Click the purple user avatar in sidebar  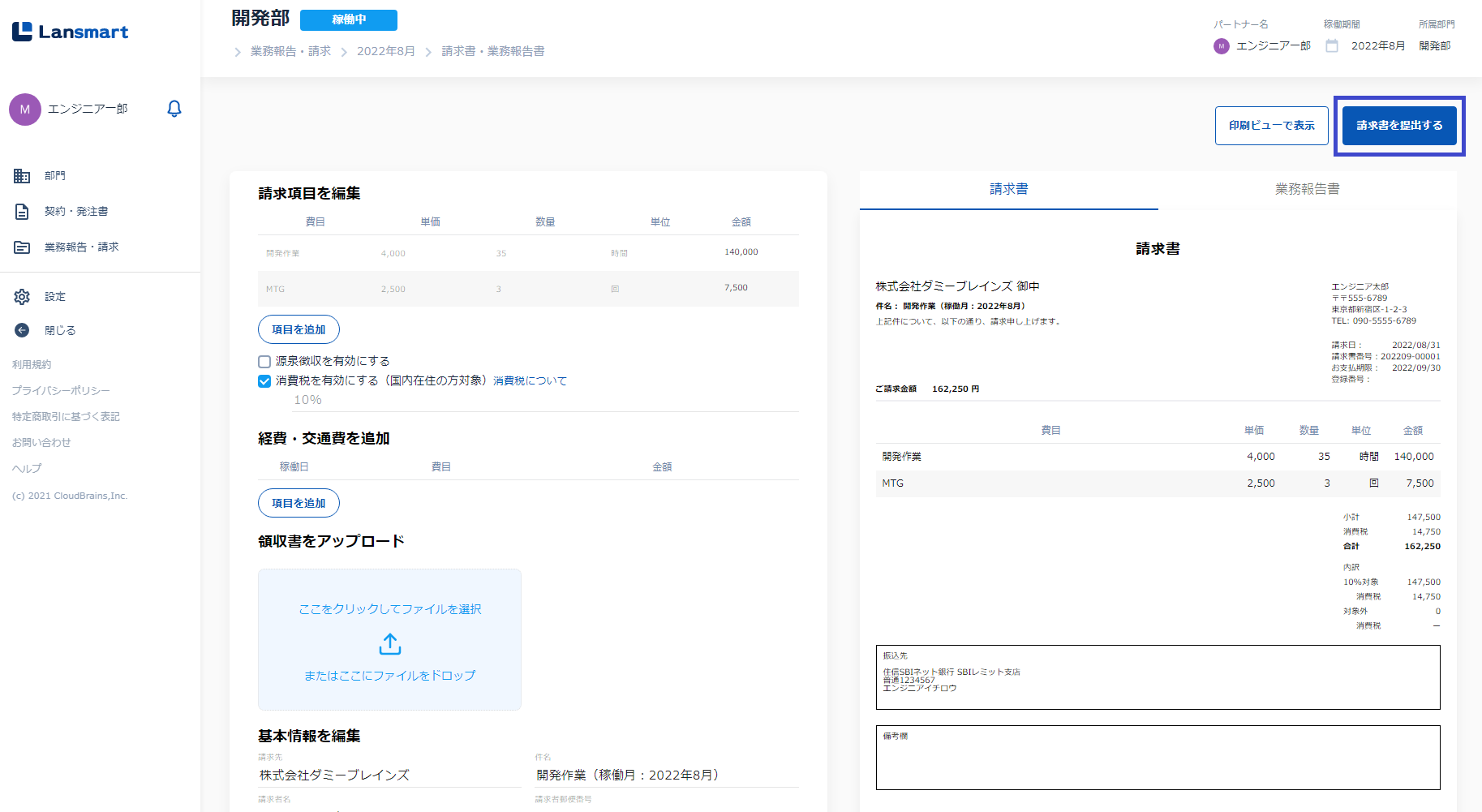(25, 110)
